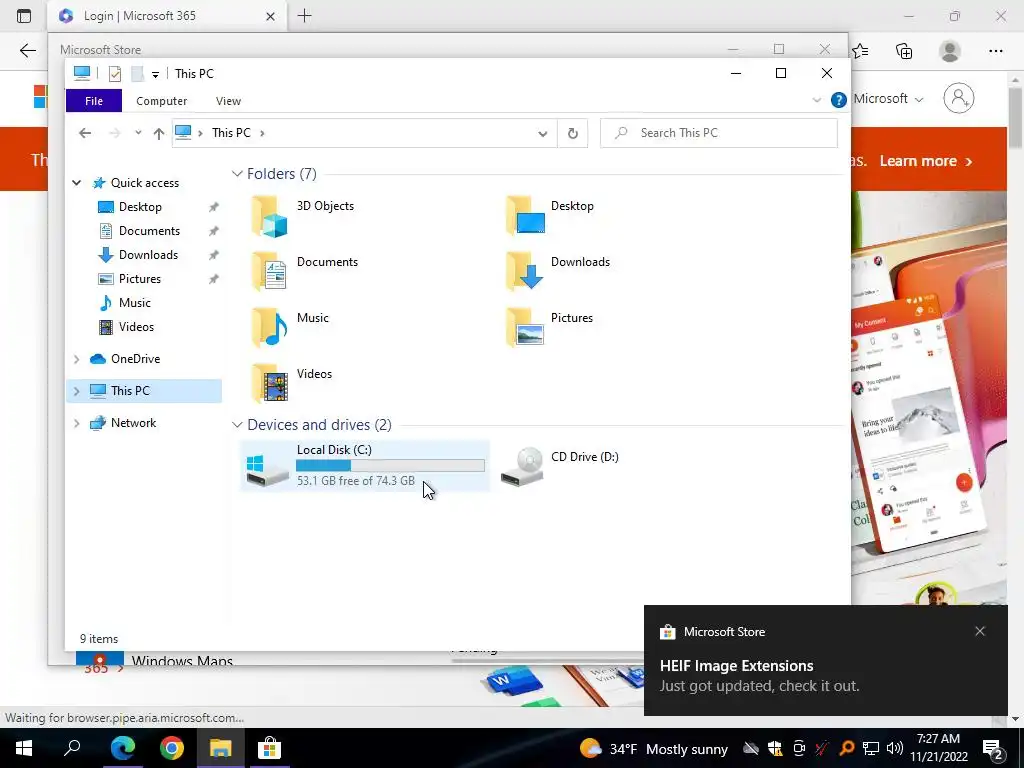Expand the This PC breadcrumb arrow
Image resolution: width=1024 pixels, height=768 pixels.
point(263,133)
